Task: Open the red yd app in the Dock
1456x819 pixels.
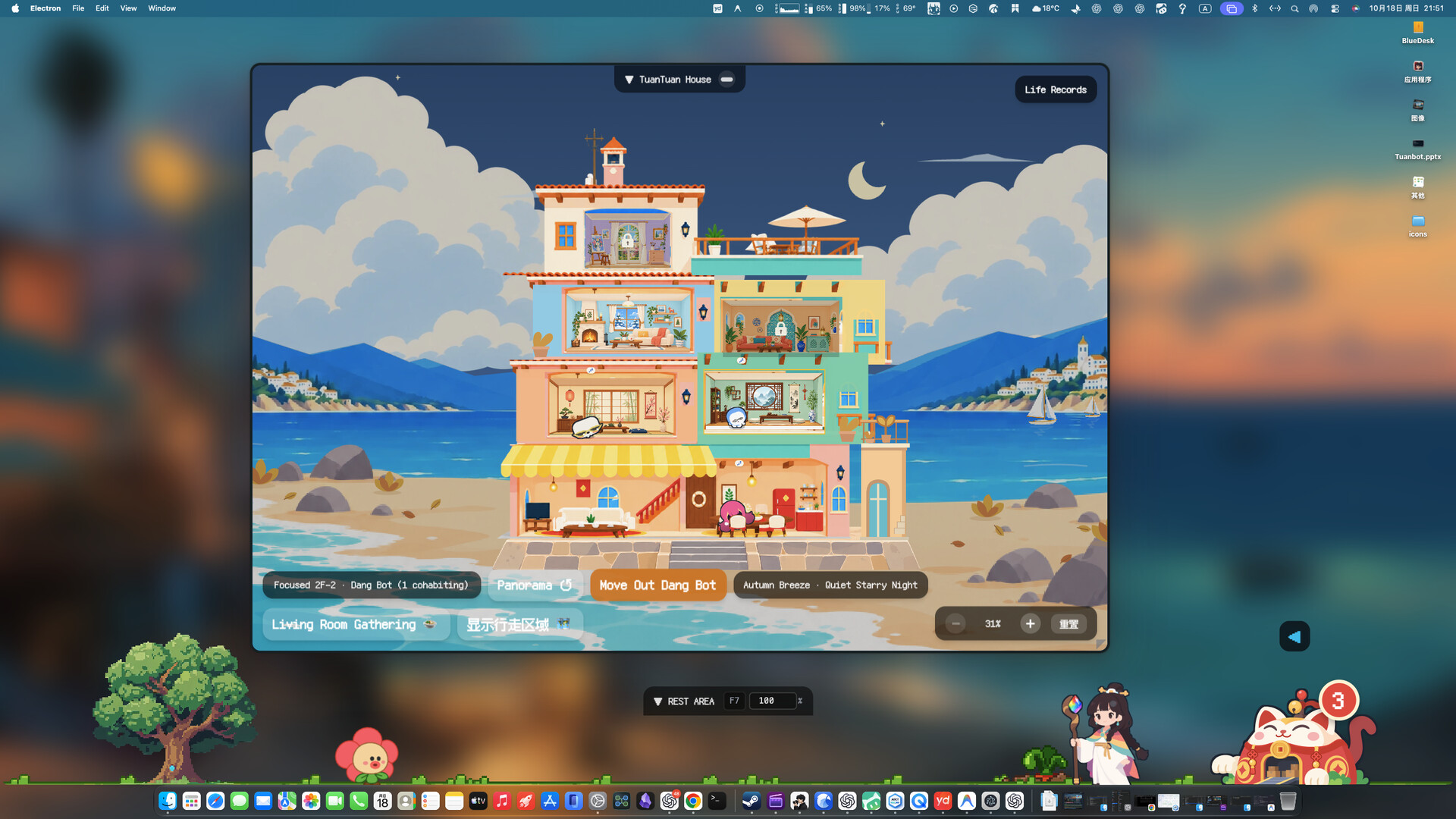Action: [943, 801]
